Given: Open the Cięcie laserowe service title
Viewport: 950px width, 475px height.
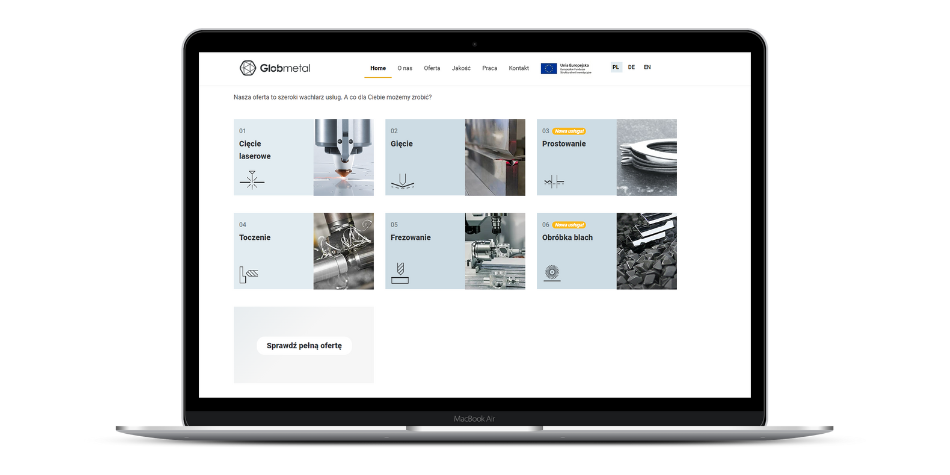Looking at the screenshot, I should pyautogui.click(x=254, y=150).
